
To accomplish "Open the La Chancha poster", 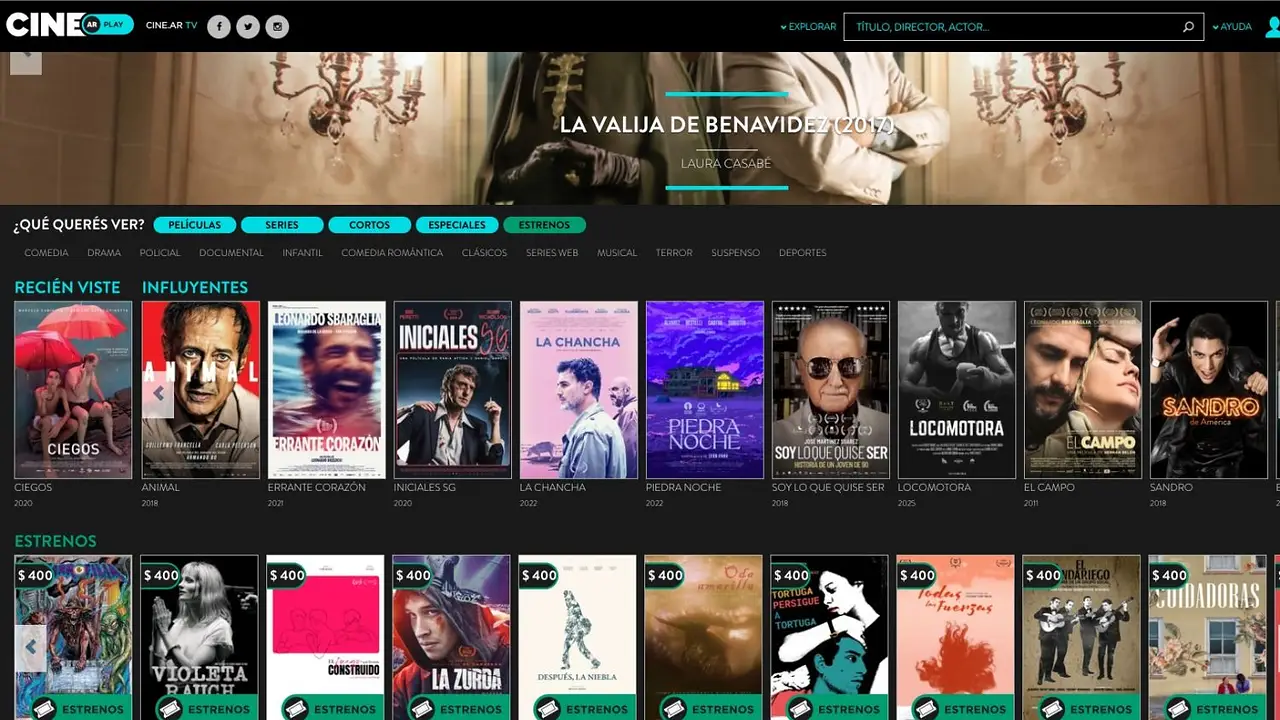I will 579,390.
